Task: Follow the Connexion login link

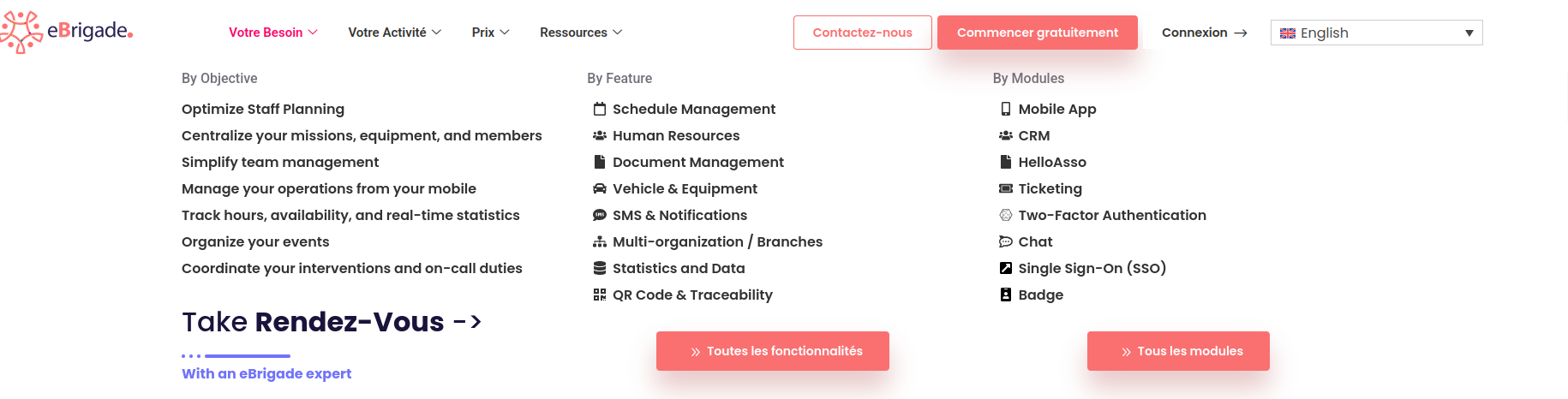Action: [x=1204, y=33]
